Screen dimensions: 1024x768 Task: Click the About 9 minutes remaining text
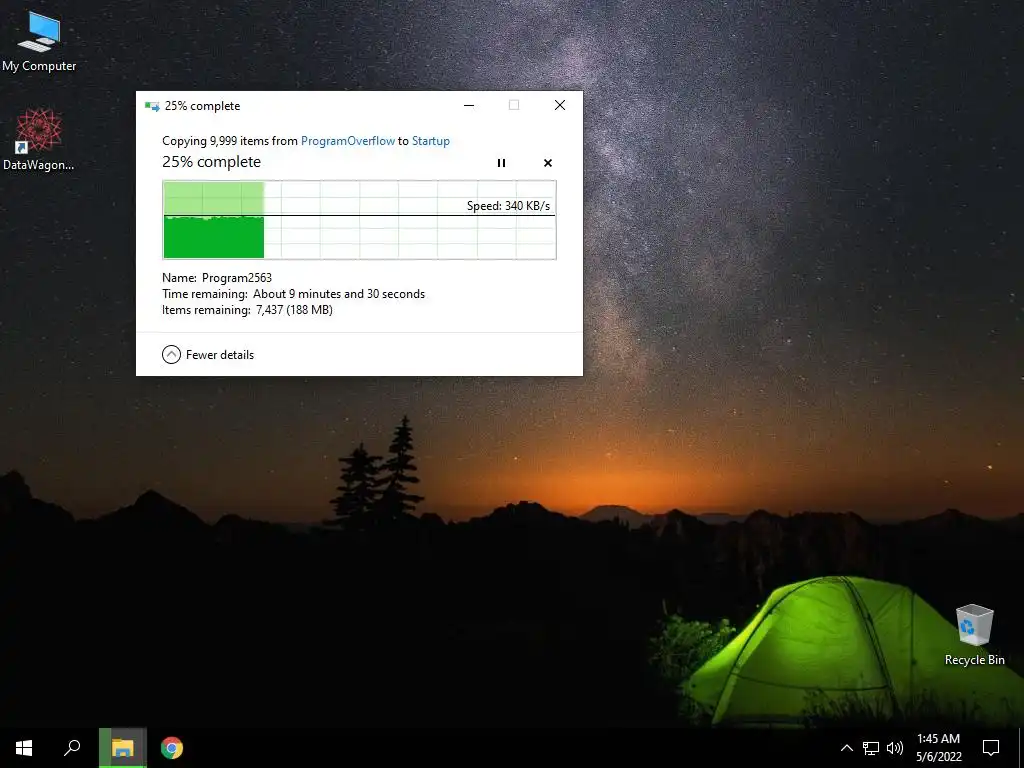point(293,294)
